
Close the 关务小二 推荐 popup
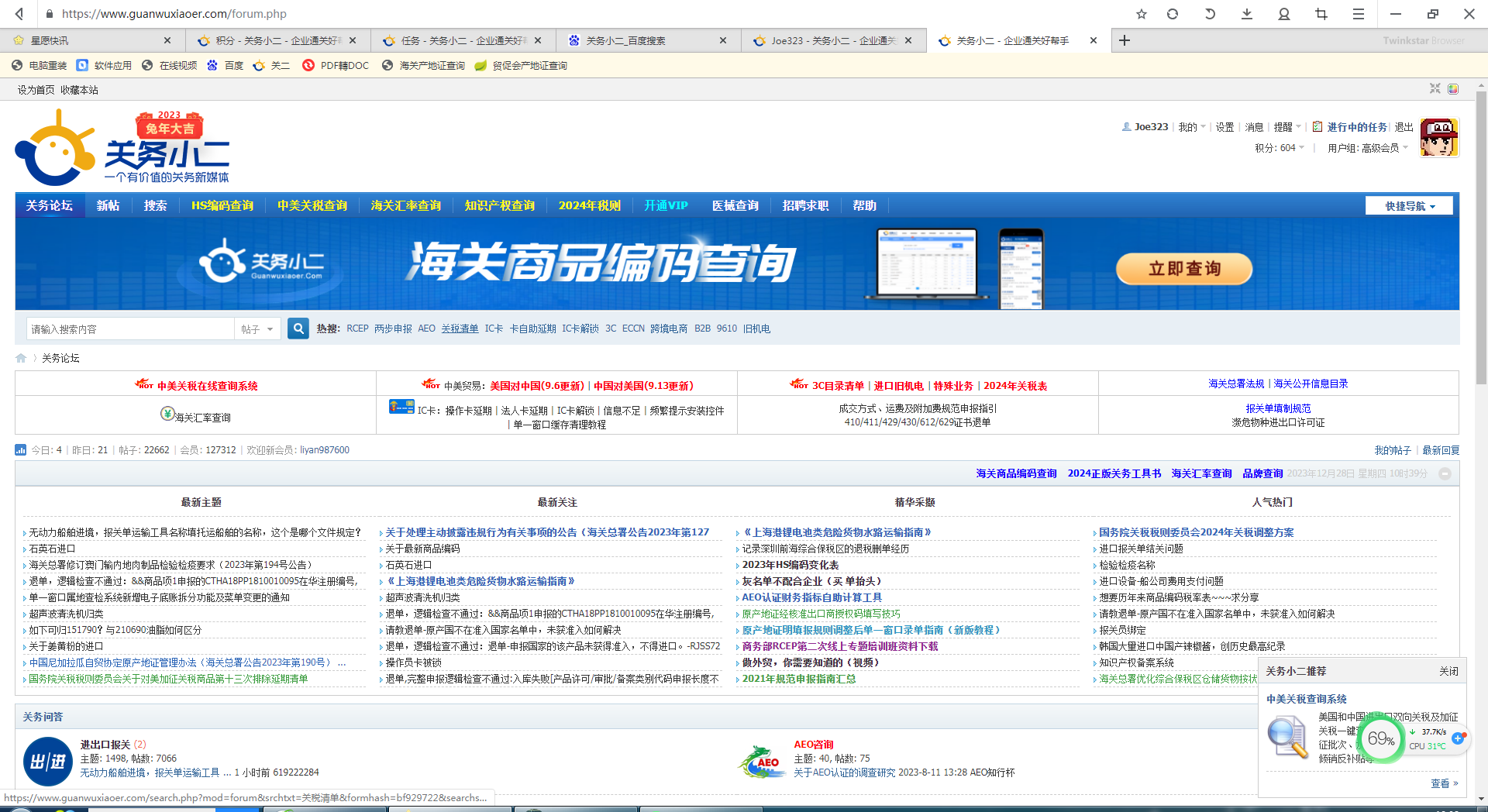(x=1448, y=671)
